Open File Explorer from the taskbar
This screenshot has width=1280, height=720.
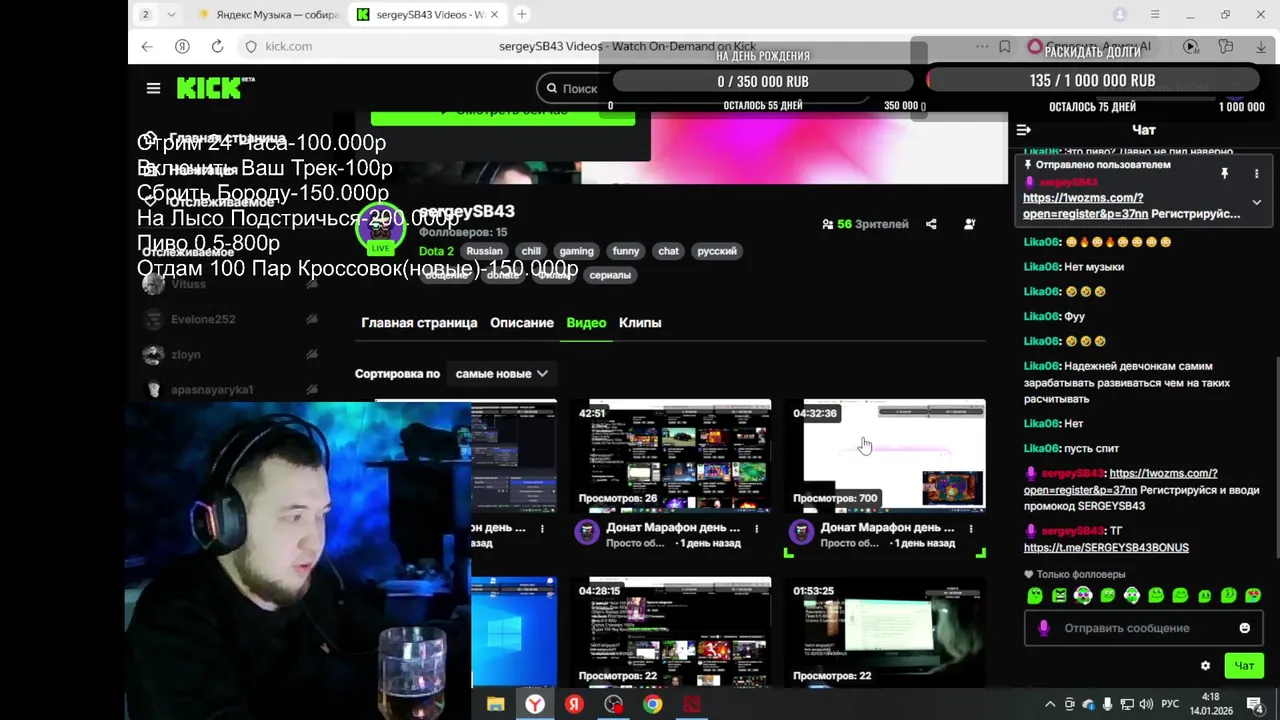coord(495,704)
